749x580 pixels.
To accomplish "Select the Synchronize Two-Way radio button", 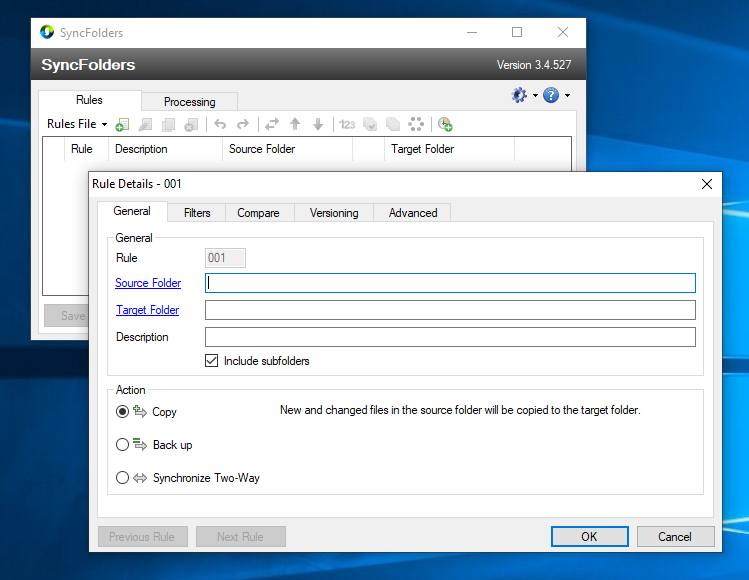I will [x=123, y=477].
